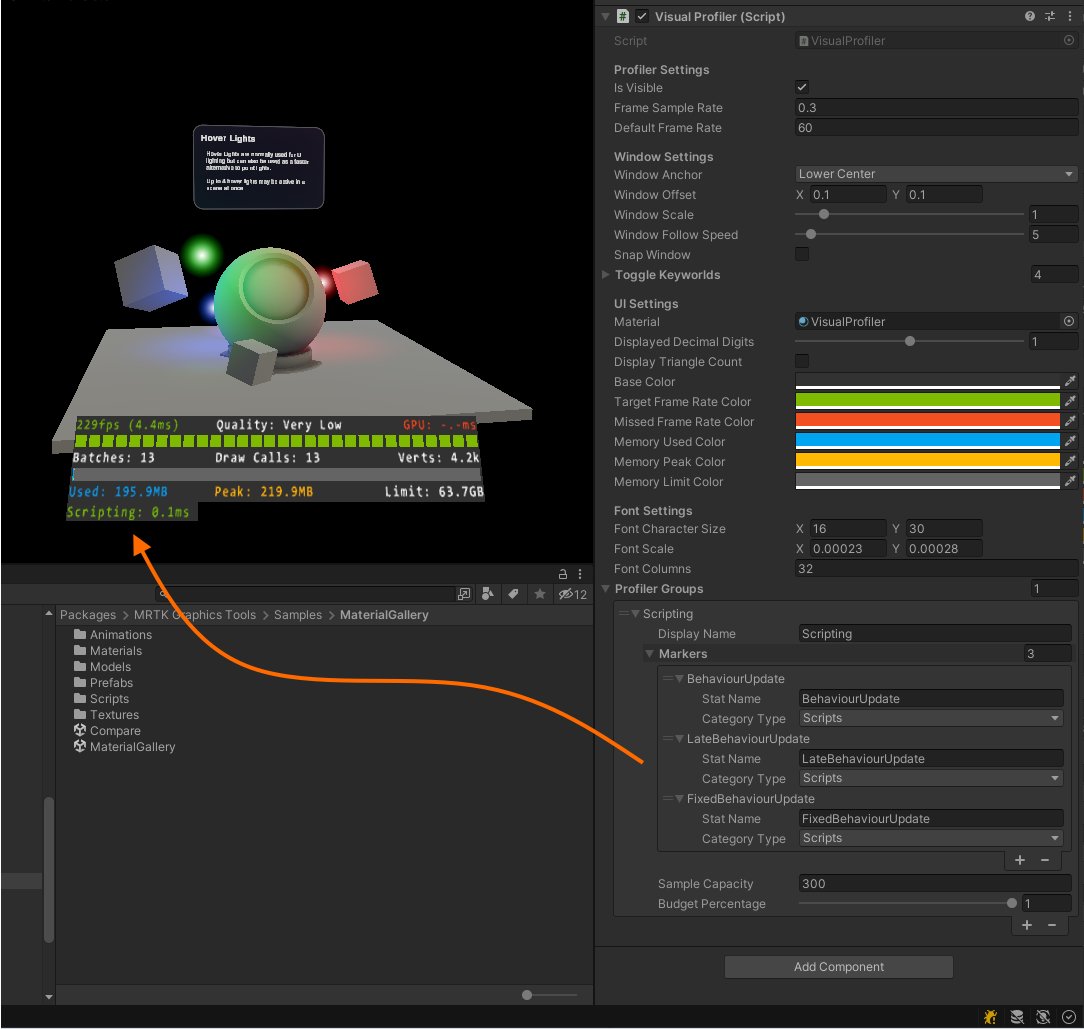
Task: Toggle the Snap Window checkbox
Action: pos(801,255)
